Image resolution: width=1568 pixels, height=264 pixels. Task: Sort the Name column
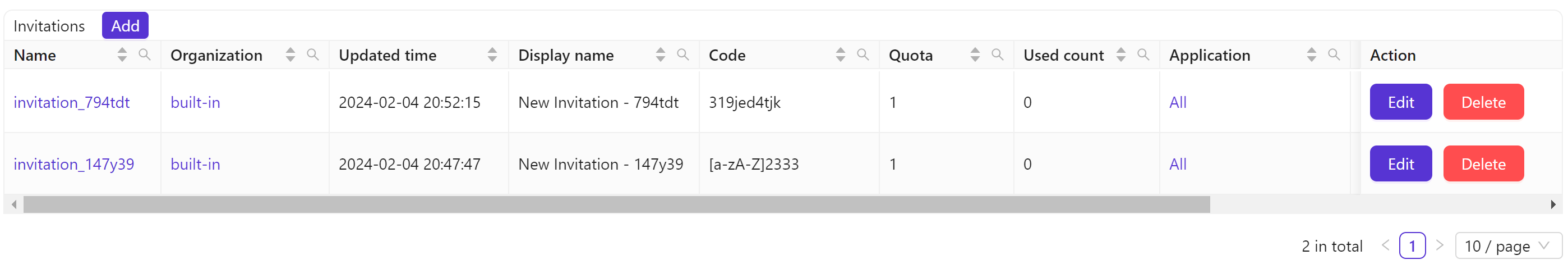122,55
